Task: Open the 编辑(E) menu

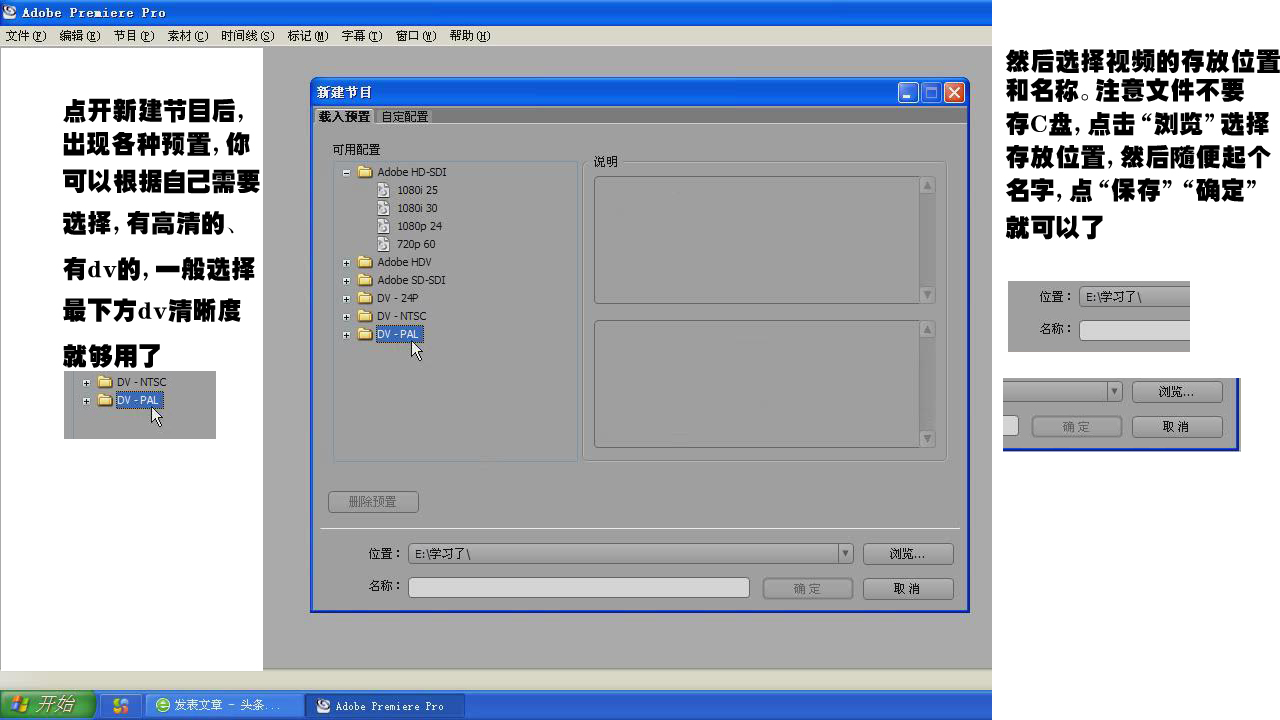Action: (80, 36)
